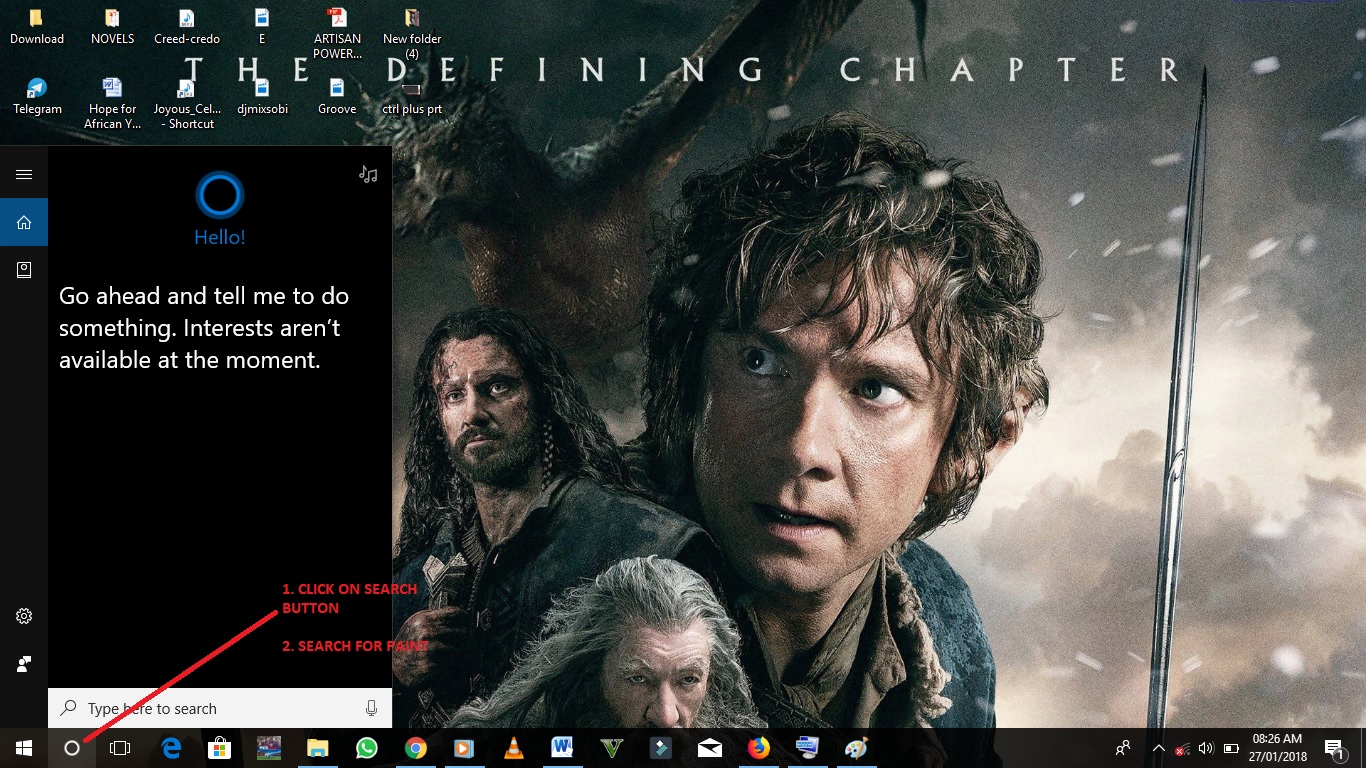Open the volume control in system tray
The image size is (1366, 768).
[1206, 748]
